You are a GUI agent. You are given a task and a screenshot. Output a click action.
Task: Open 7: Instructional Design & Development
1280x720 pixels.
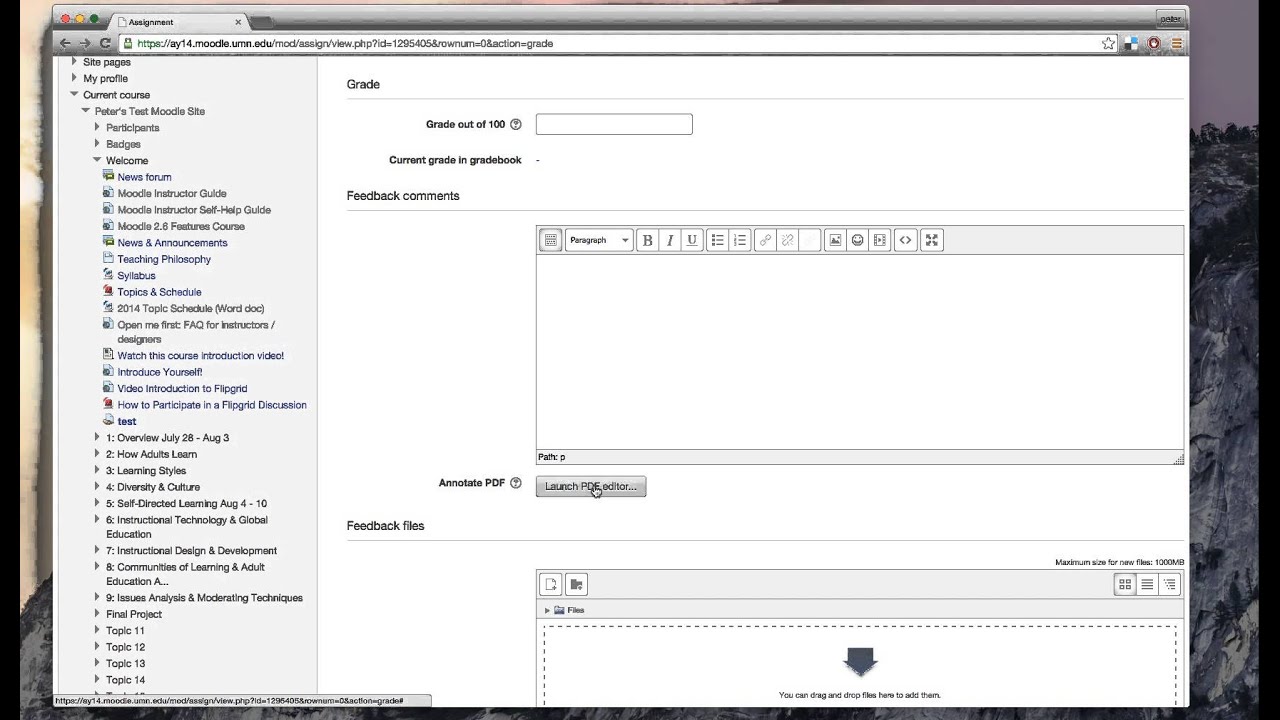pyautogui.click(x=192, y=551)
